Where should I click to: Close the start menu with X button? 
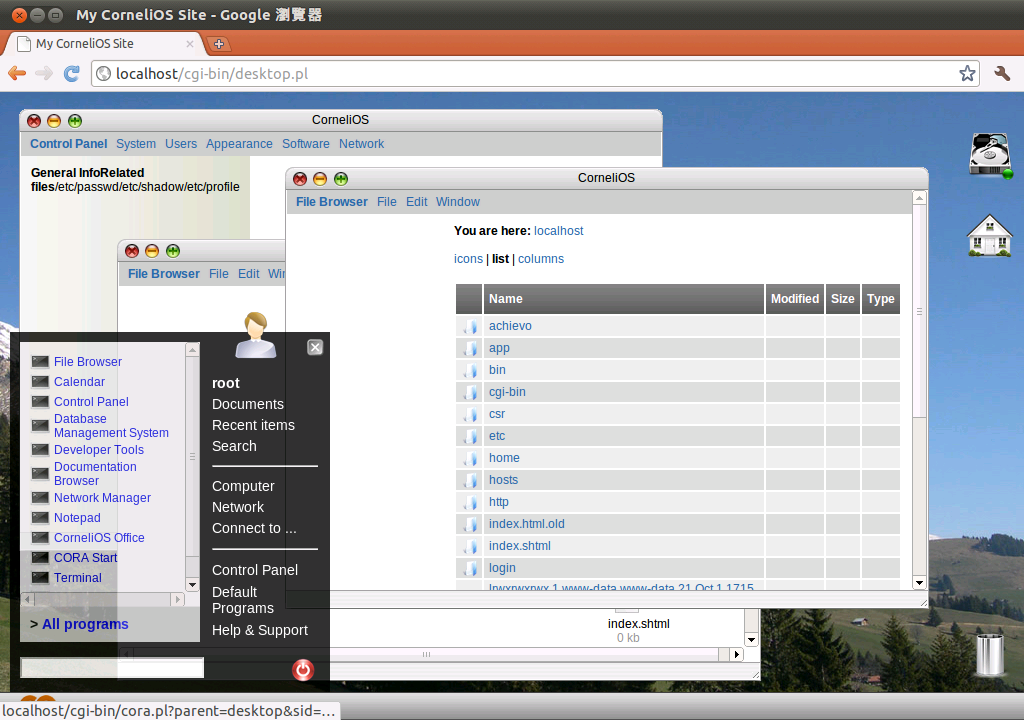(x=315, y=348)
